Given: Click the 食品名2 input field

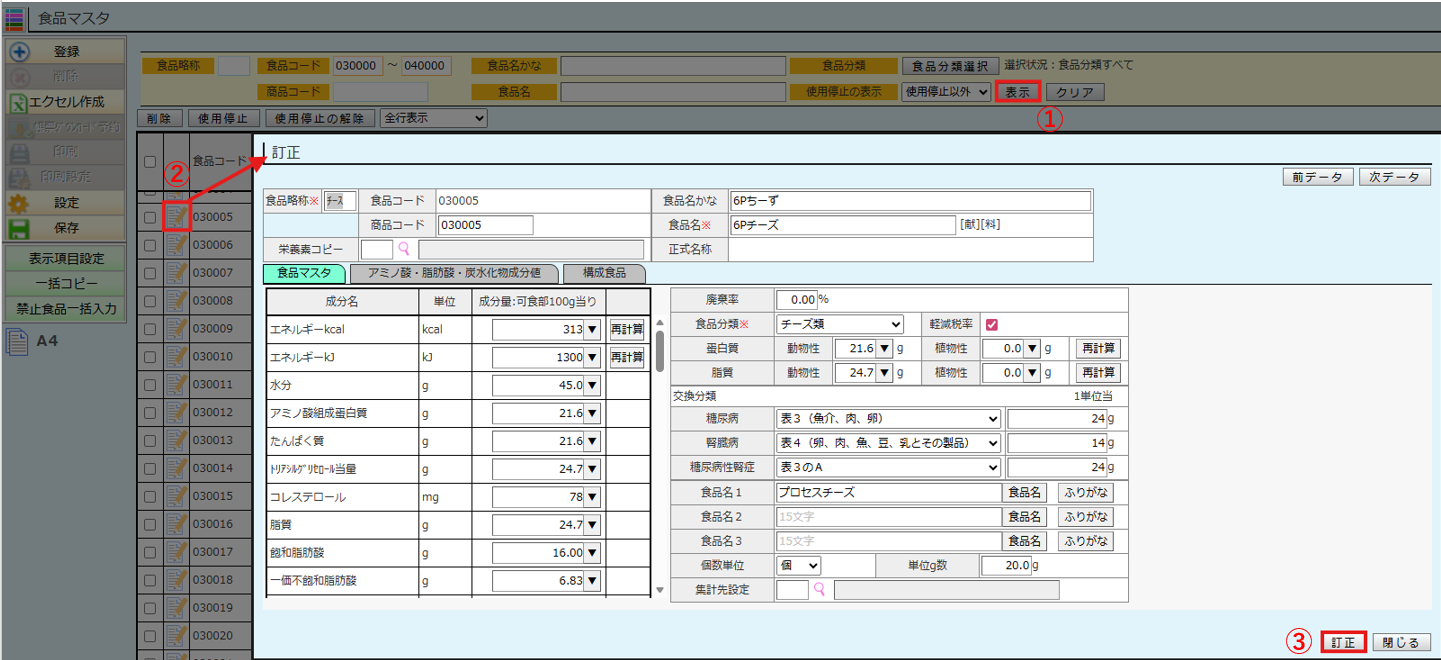Looking at the screenshot, I should 888,516.
